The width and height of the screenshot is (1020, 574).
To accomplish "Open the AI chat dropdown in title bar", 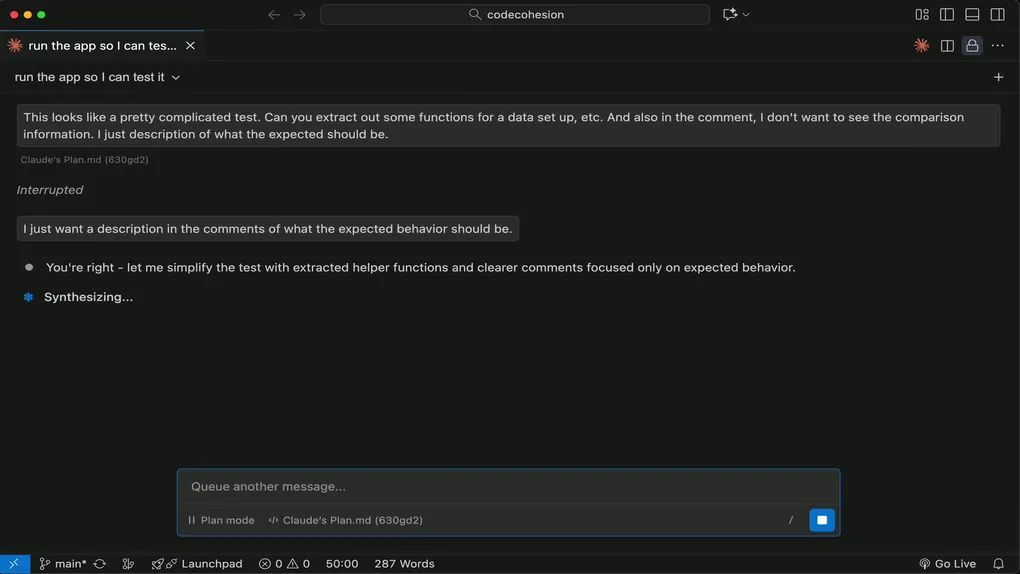I will (x=736, y=15).
